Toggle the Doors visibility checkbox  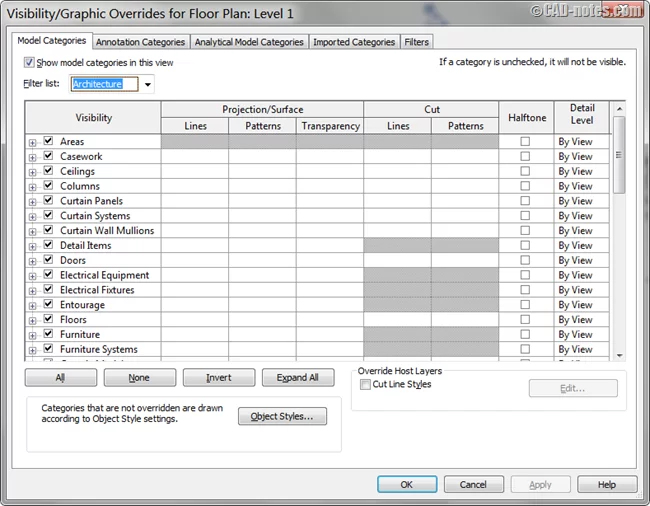coord(47,261)
